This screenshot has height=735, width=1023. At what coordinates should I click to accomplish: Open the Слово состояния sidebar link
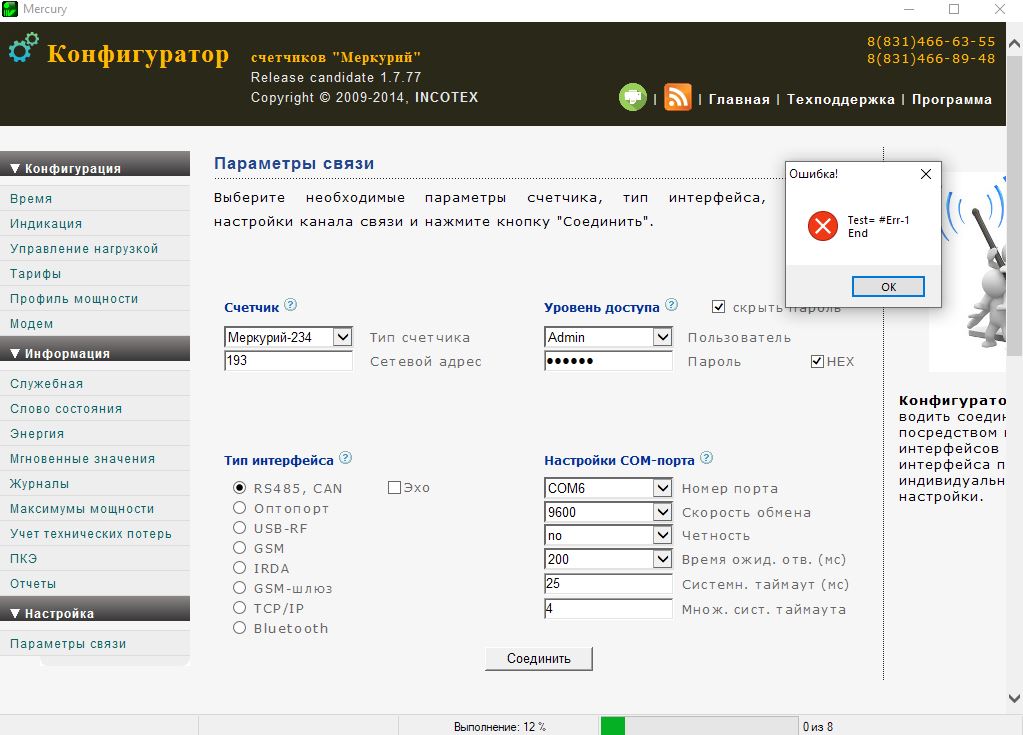(95, 408)
